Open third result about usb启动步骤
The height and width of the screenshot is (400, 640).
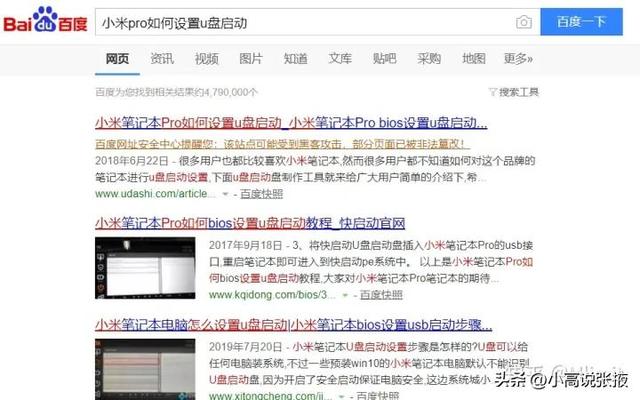293,325
